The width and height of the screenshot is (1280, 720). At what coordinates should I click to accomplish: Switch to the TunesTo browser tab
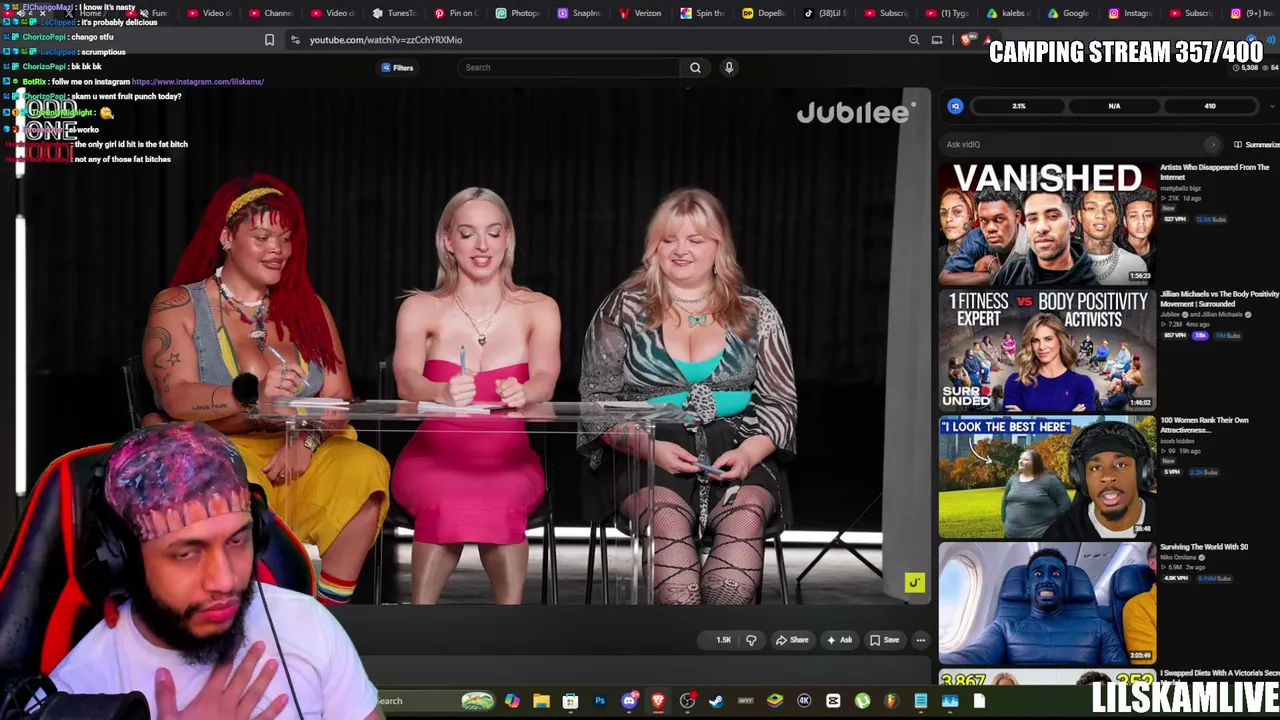tap(393, 13)
